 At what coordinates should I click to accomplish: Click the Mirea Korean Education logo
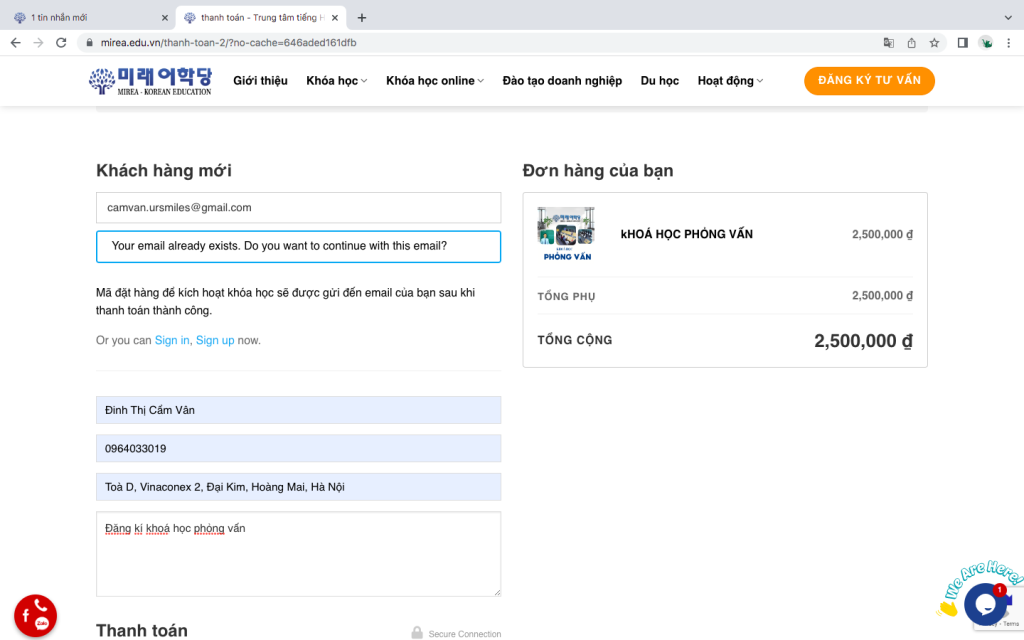[x=150, y=81]
